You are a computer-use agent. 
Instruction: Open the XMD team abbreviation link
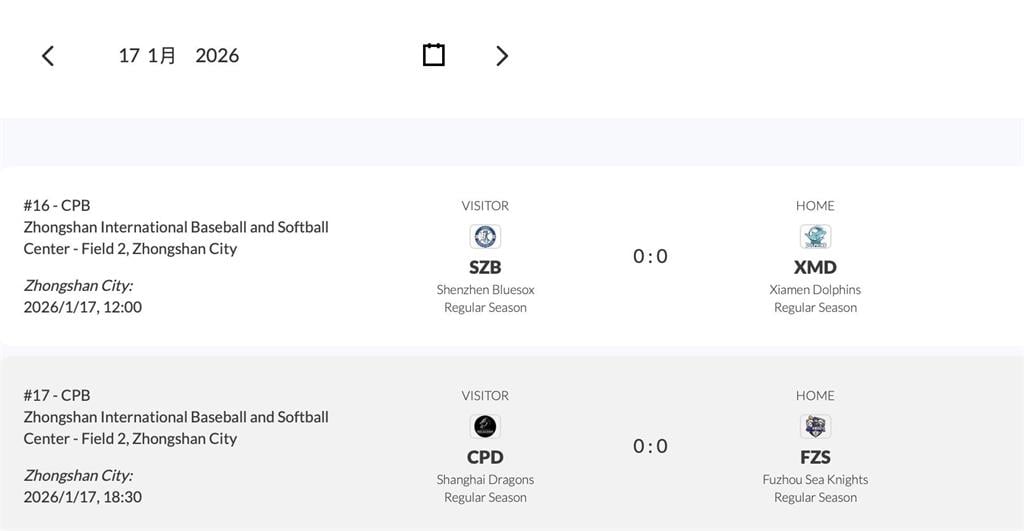(815, 267)
